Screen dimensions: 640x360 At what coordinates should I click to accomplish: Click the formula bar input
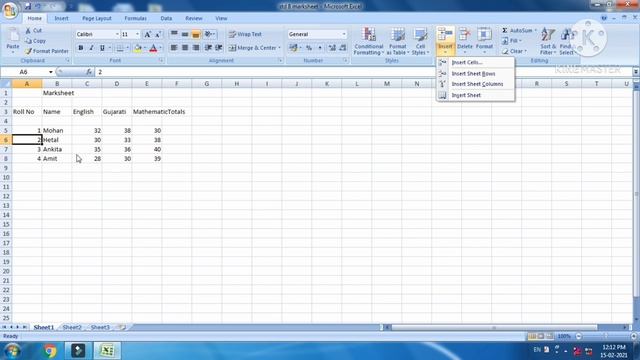(363, 72)
